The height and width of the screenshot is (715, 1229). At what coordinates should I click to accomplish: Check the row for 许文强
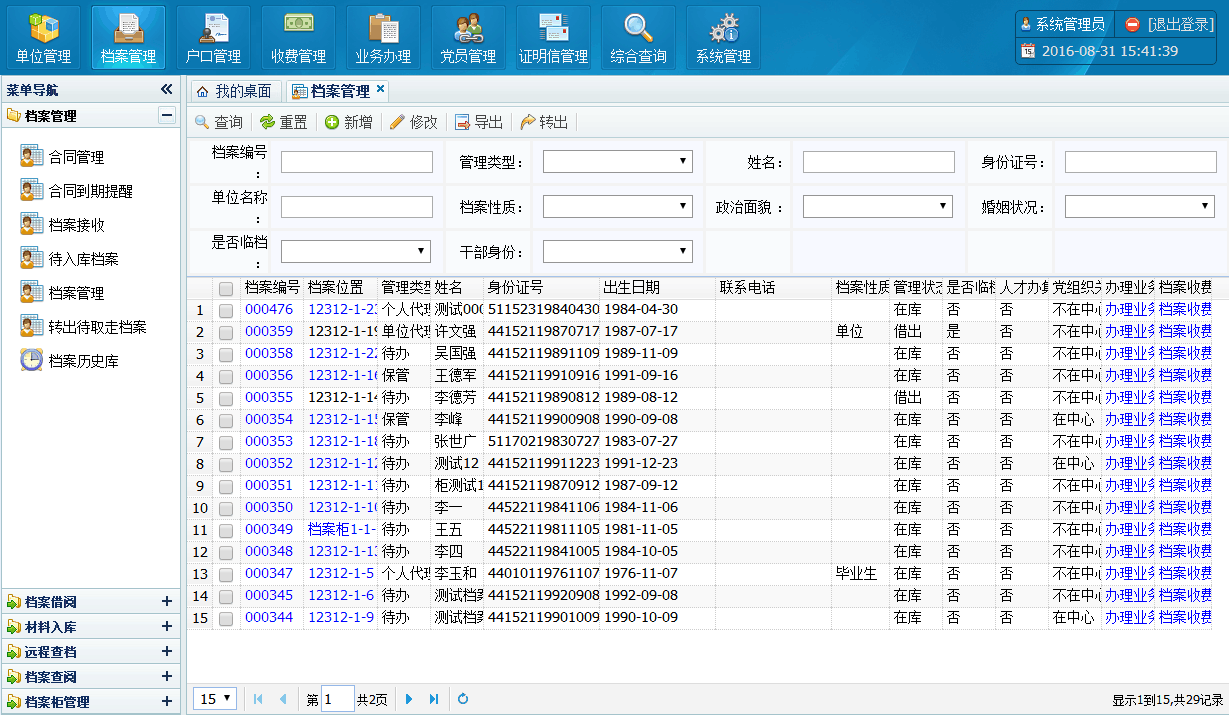[226, 332]
